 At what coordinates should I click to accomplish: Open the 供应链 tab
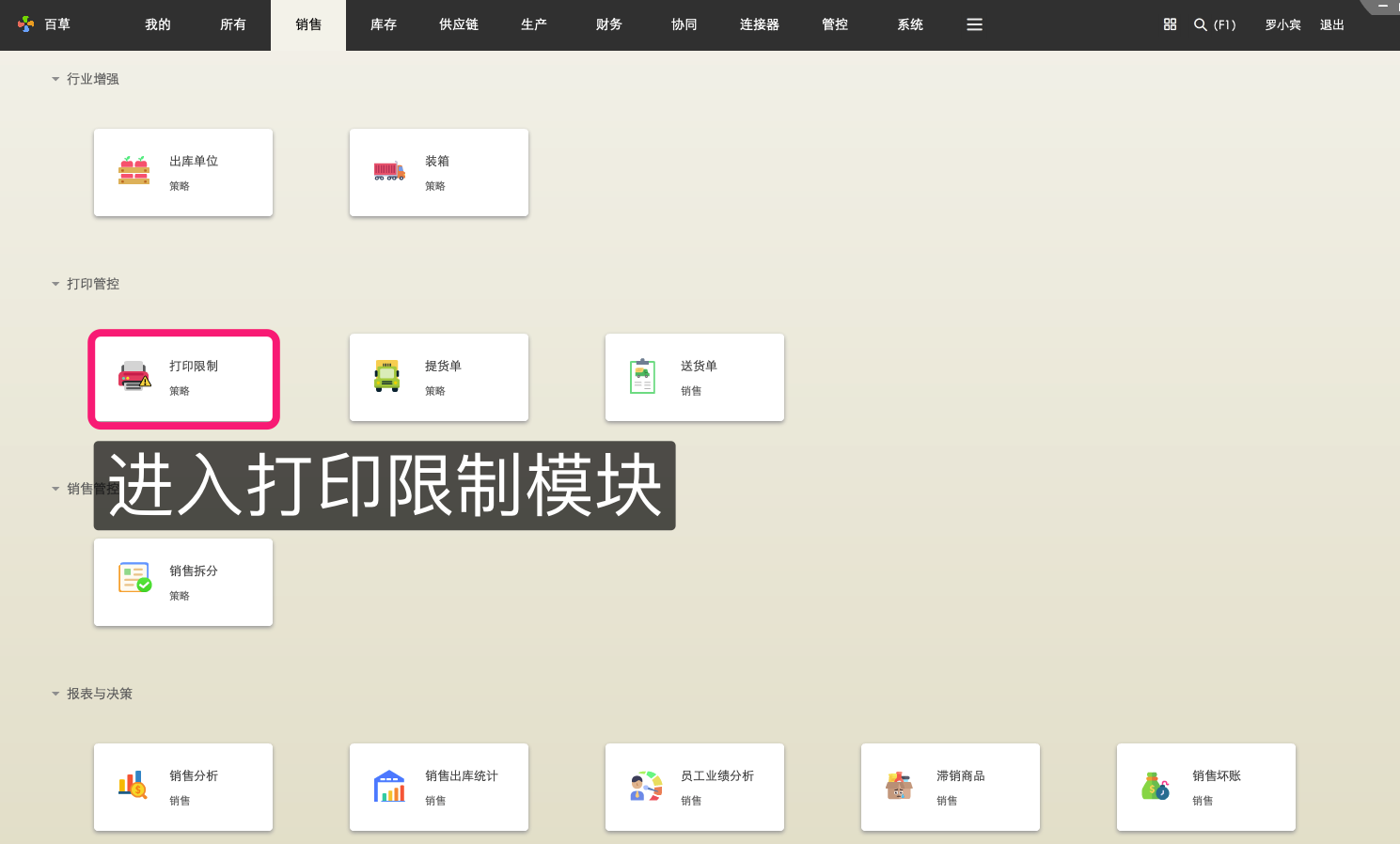[x=459, y=24]
